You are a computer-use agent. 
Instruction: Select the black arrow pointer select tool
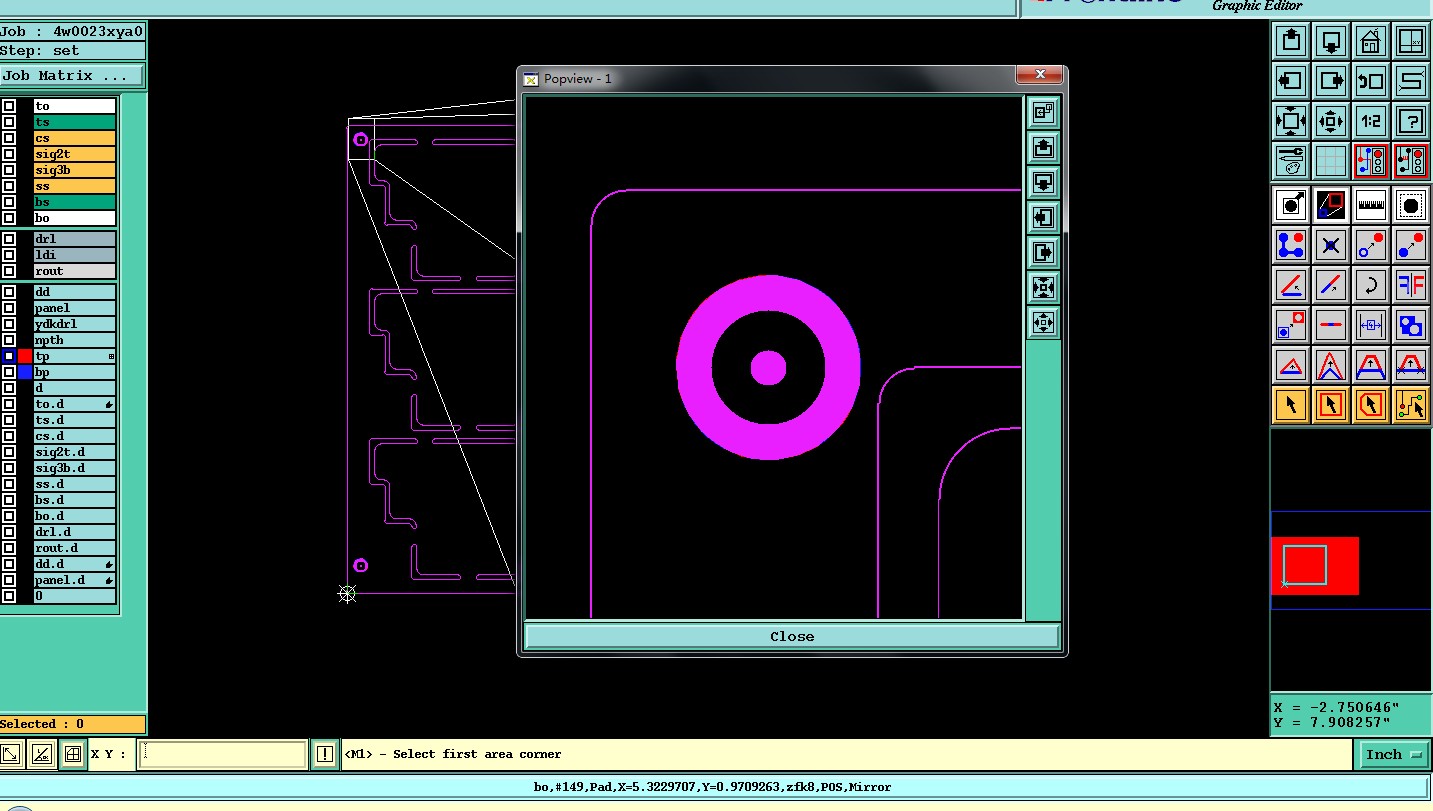tap(1291, 405)
